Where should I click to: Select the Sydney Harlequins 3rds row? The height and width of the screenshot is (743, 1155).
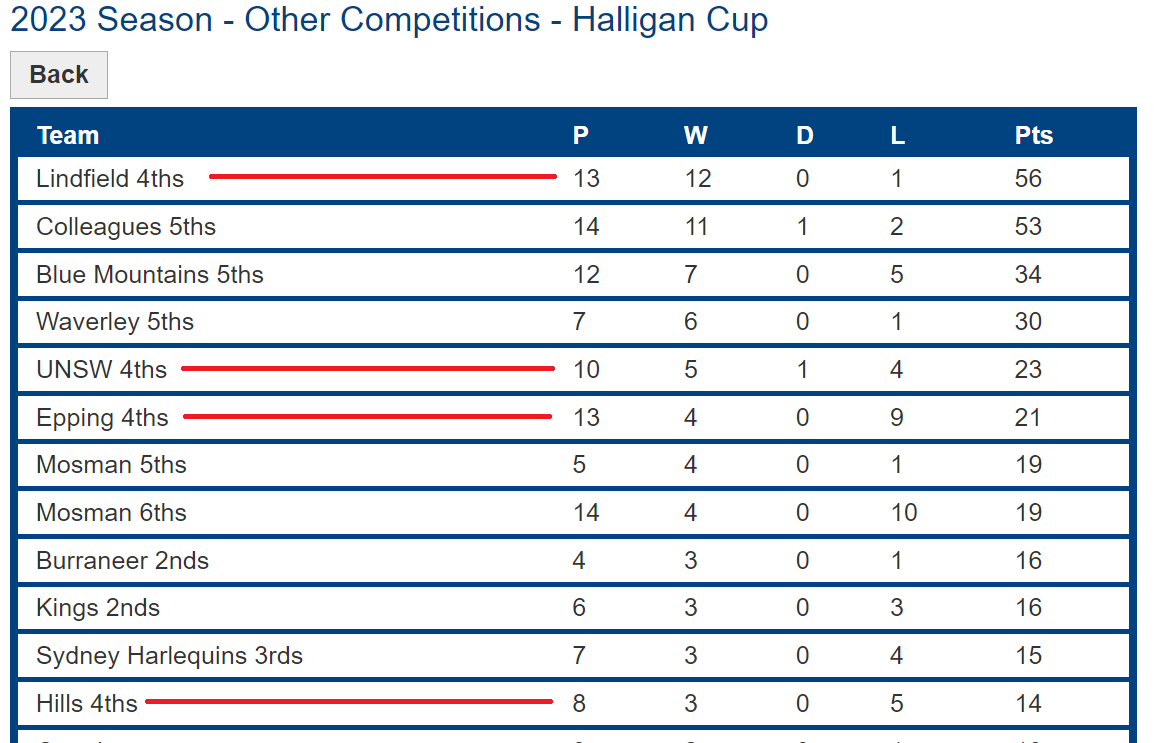click(x=169, y=656)
